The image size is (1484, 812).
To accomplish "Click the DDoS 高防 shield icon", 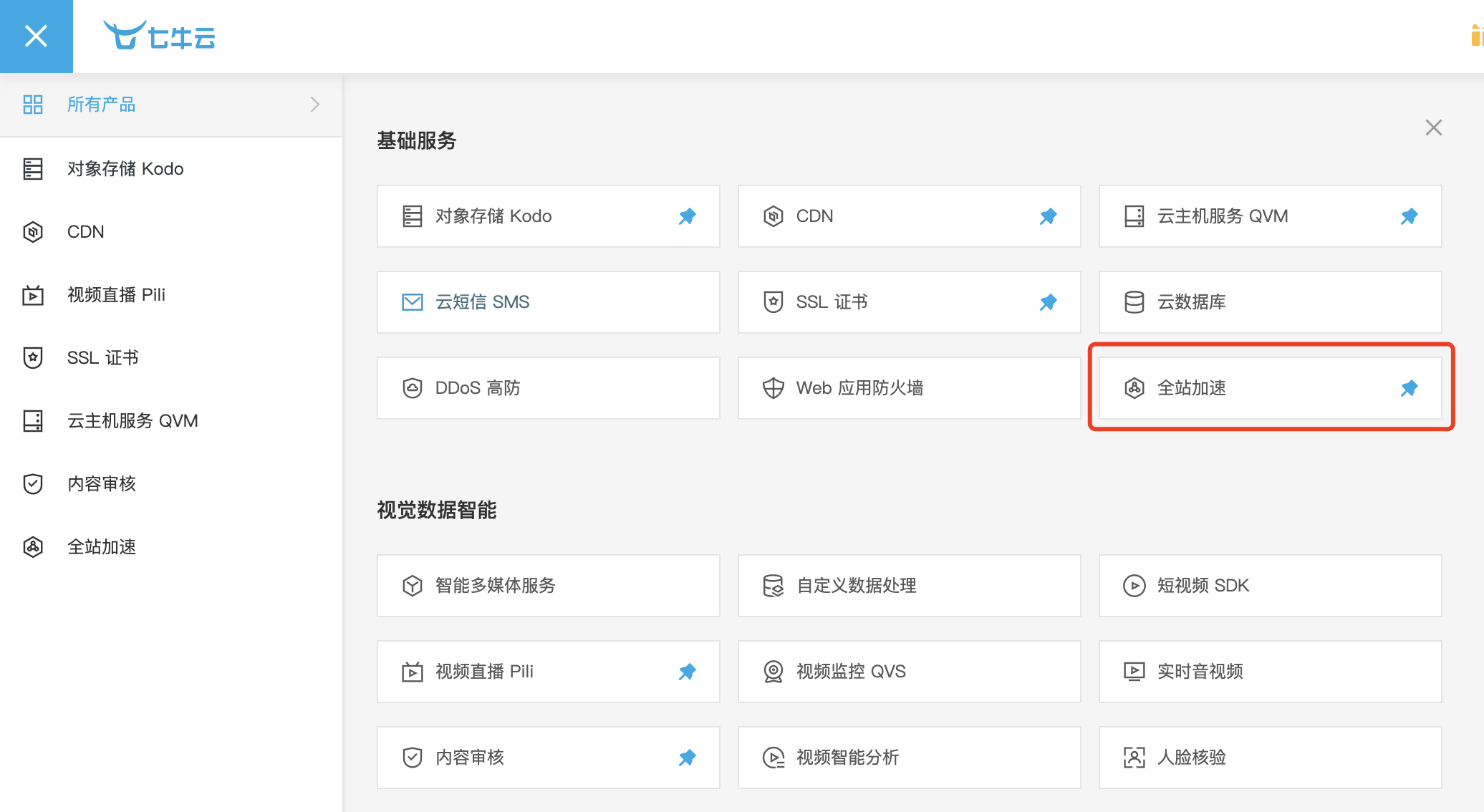I will coord(413,388).
